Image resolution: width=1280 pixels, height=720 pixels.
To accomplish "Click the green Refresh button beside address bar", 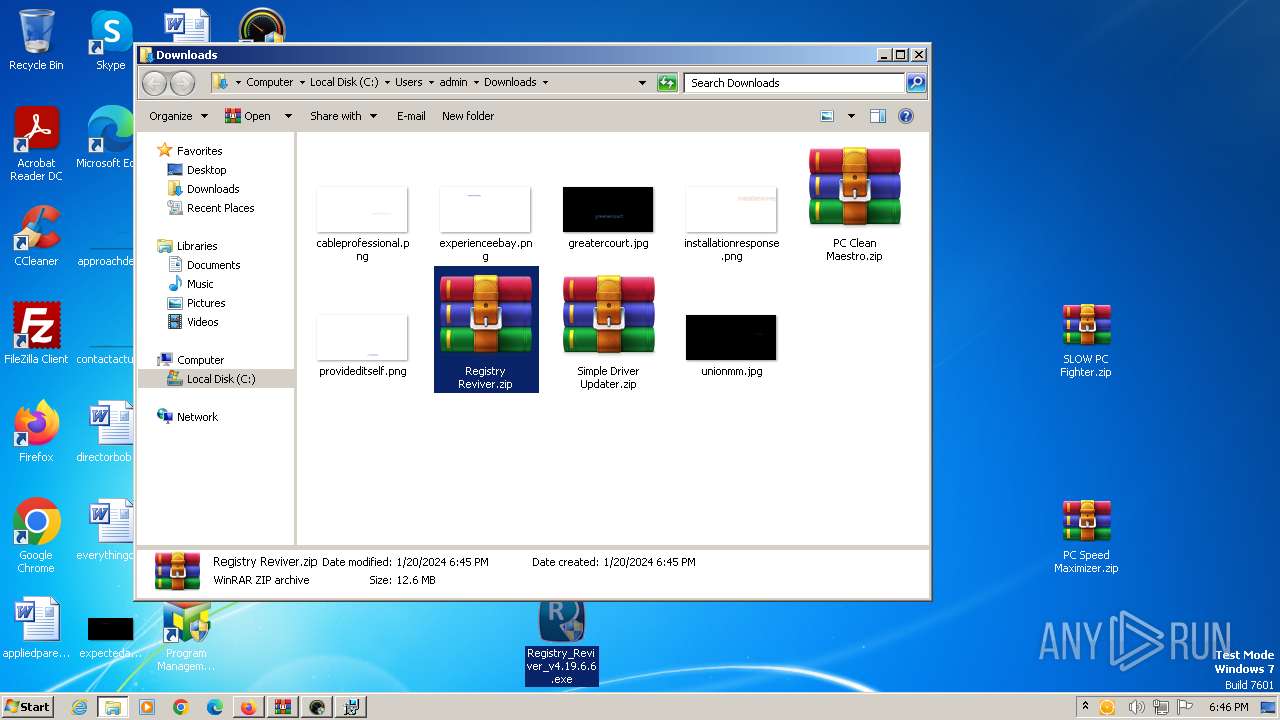I will 667,83.
